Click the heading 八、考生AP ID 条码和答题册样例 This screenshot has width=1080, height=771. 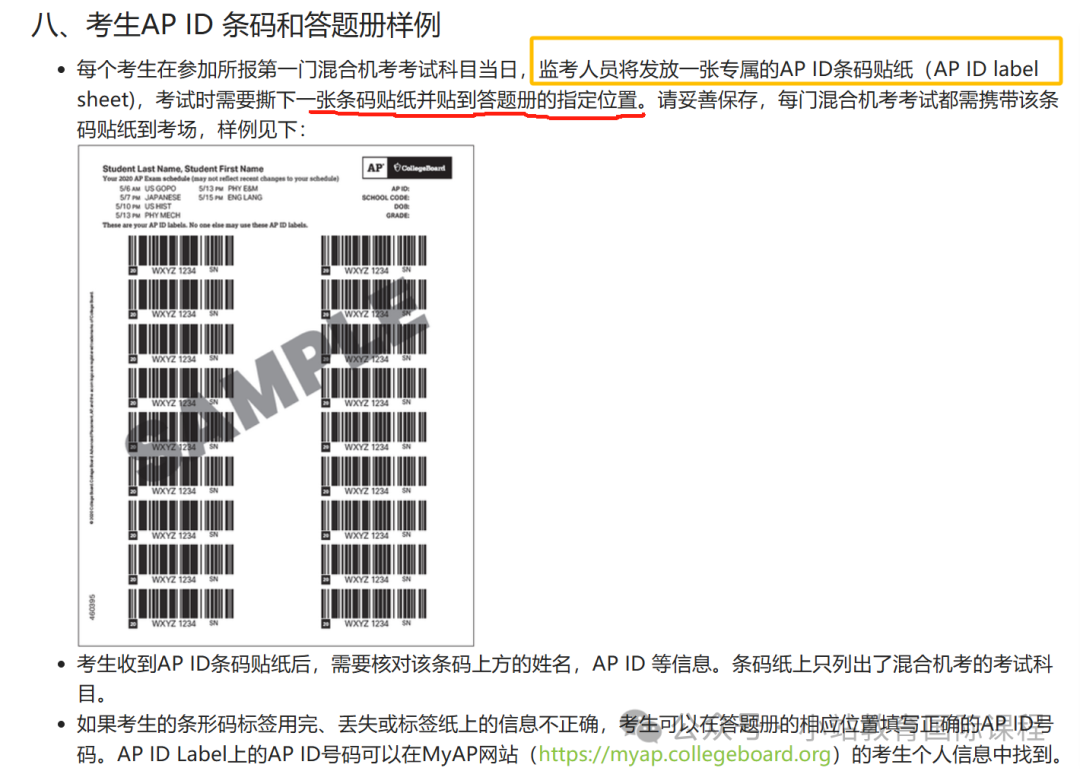click(236, 25)
